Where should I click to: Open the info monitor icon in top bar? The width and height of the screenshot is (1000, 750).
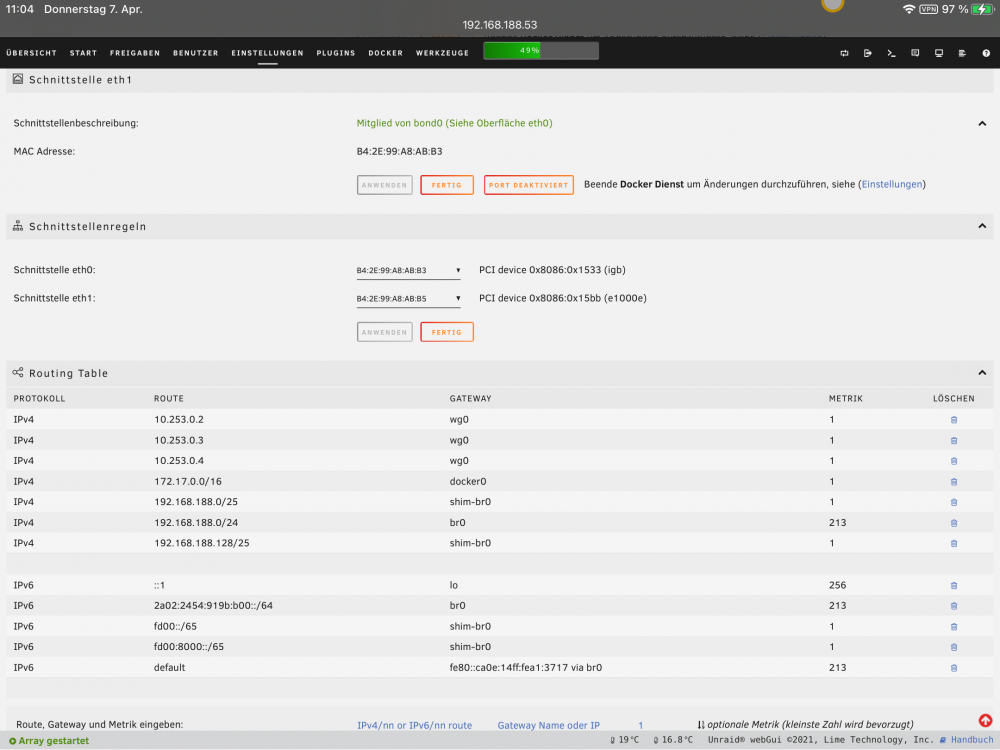939,54
